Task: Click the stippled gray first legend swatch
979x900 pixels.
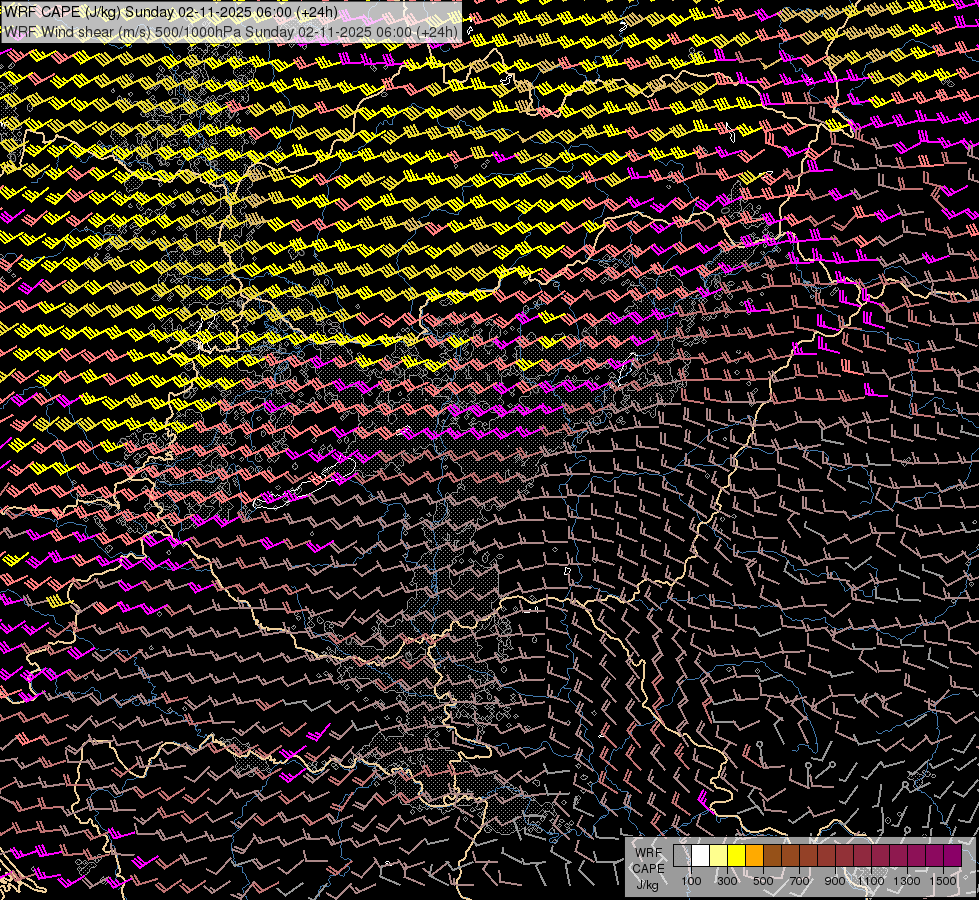Action: point(682,856)
